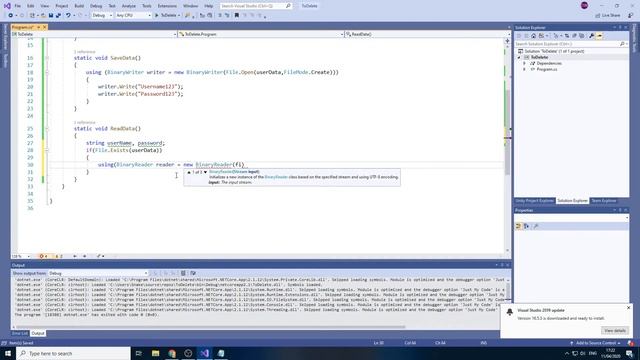The height and width of the screenshot is (360, 640).
Task: Click the Undo toolbar icon
Action: (x=68, y=16)
